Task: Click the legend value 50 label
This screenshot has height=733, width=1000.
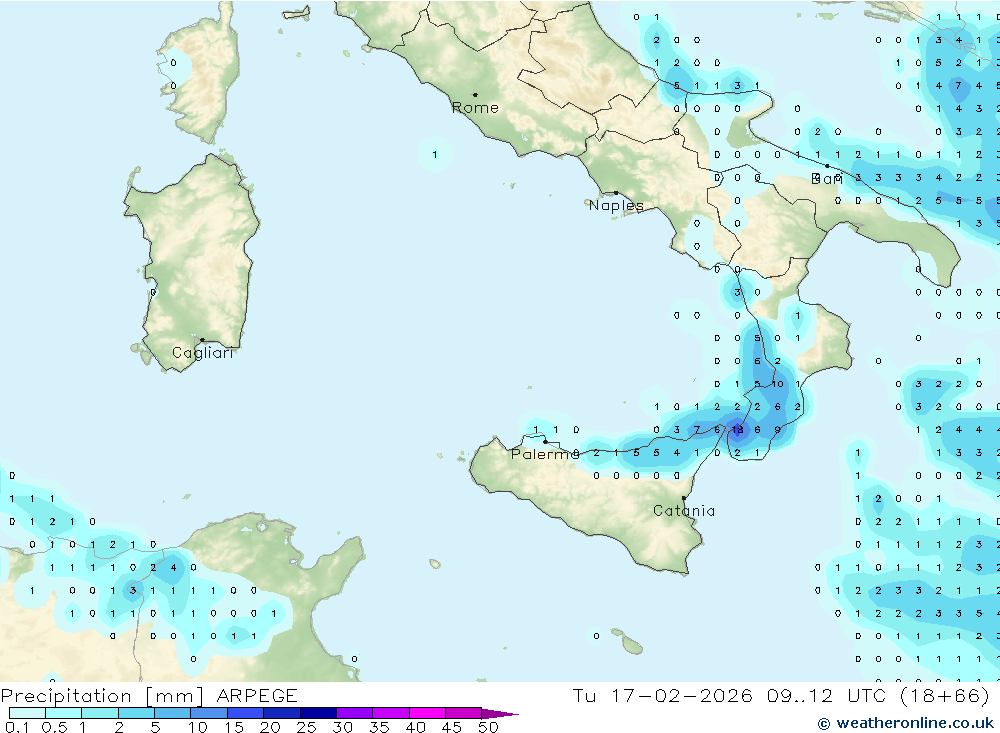Action: (x=489, y=727)
